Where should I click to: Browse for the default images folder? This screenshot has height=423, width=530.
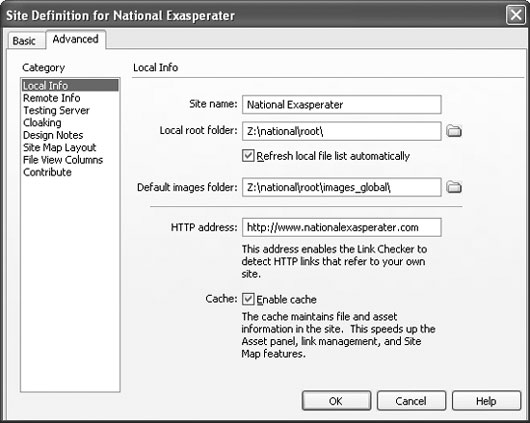point(454,187)
